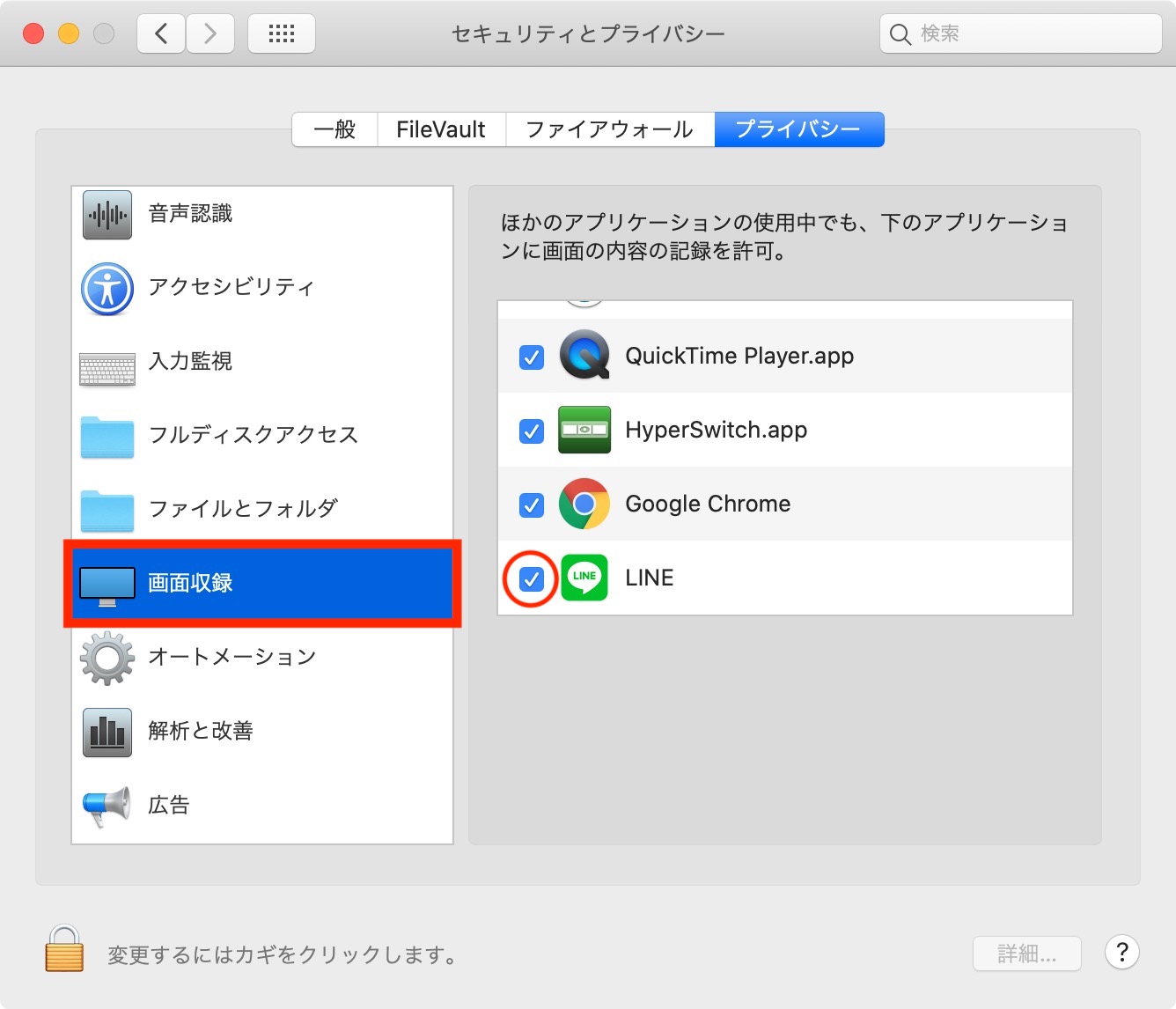Toggle the Google Chrome checkbox
Screen dimensions: 1176x1009
point(532,505)
